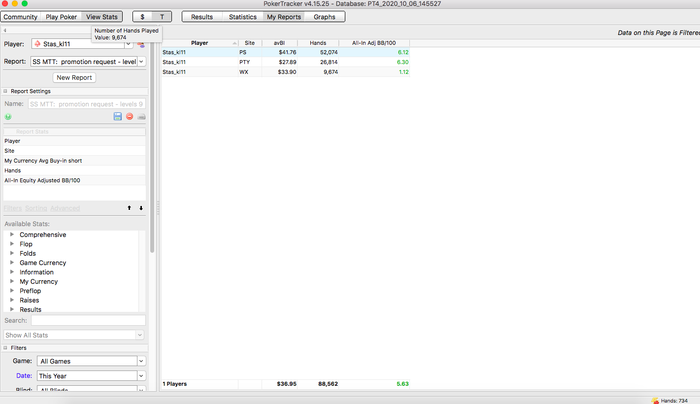Open the Report dropdown list

click(141, 62)
